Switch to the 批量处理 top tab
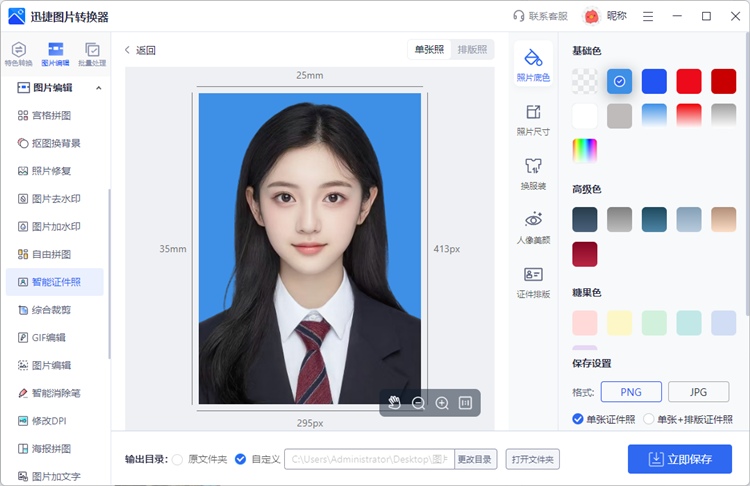The height and width of the screenshot is (486, 750). point(92,53)
